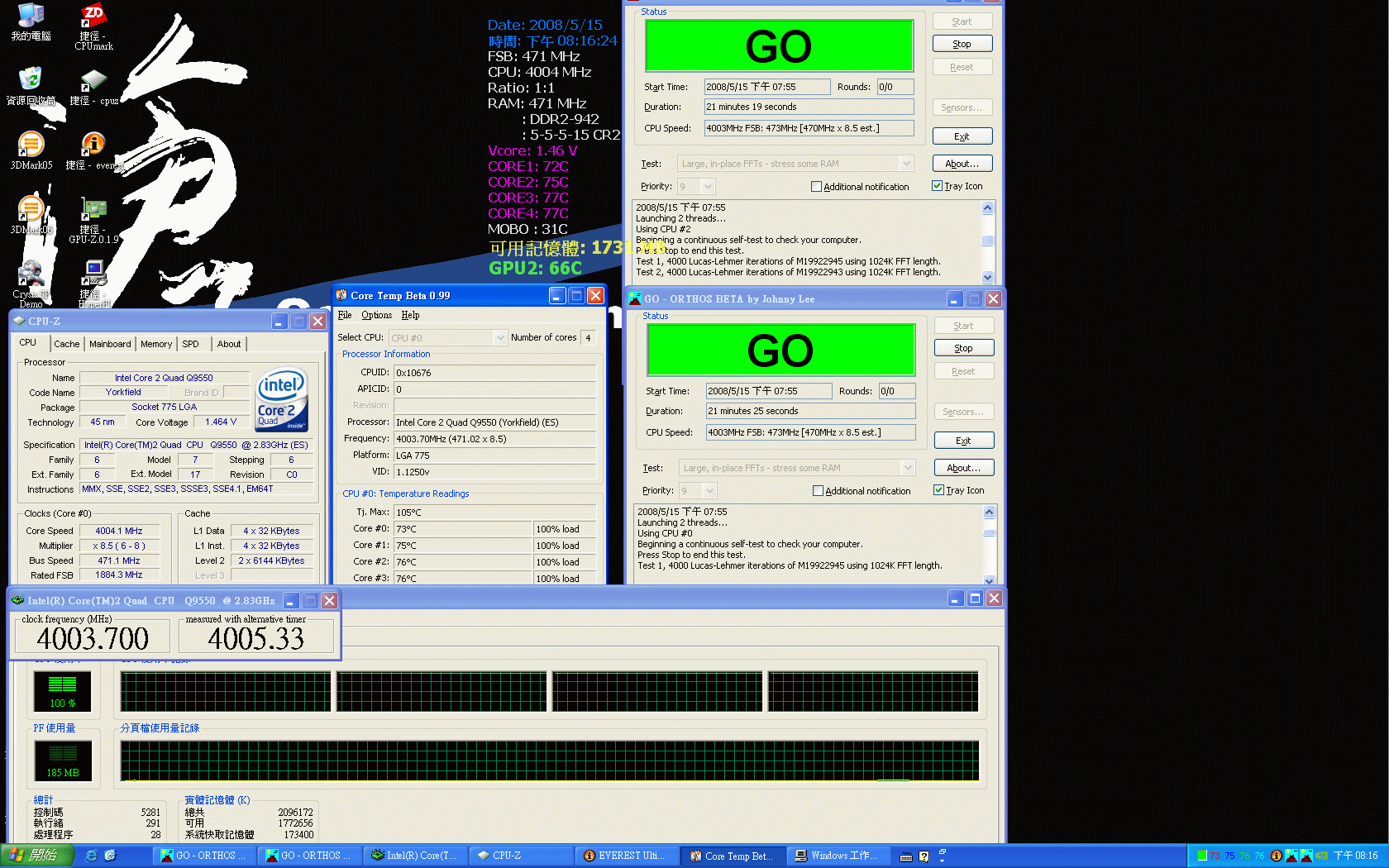
Task: Click scroll-up arrow of upper ORTHOS log
Action: pyautogui.click(x=987, y=208)
